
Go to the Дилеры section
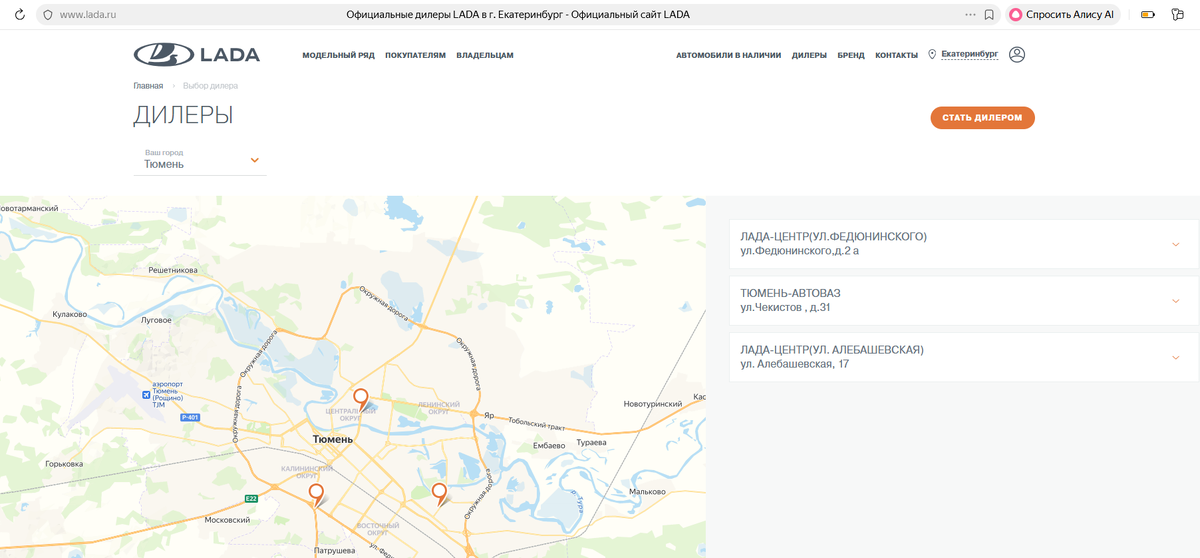point(809,56)
